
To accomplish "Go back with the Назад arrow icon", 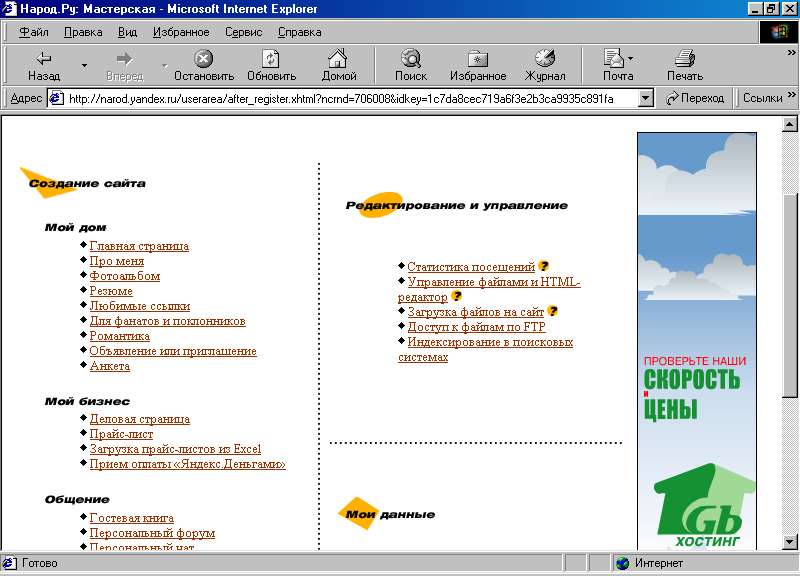I will coord(44,59).
